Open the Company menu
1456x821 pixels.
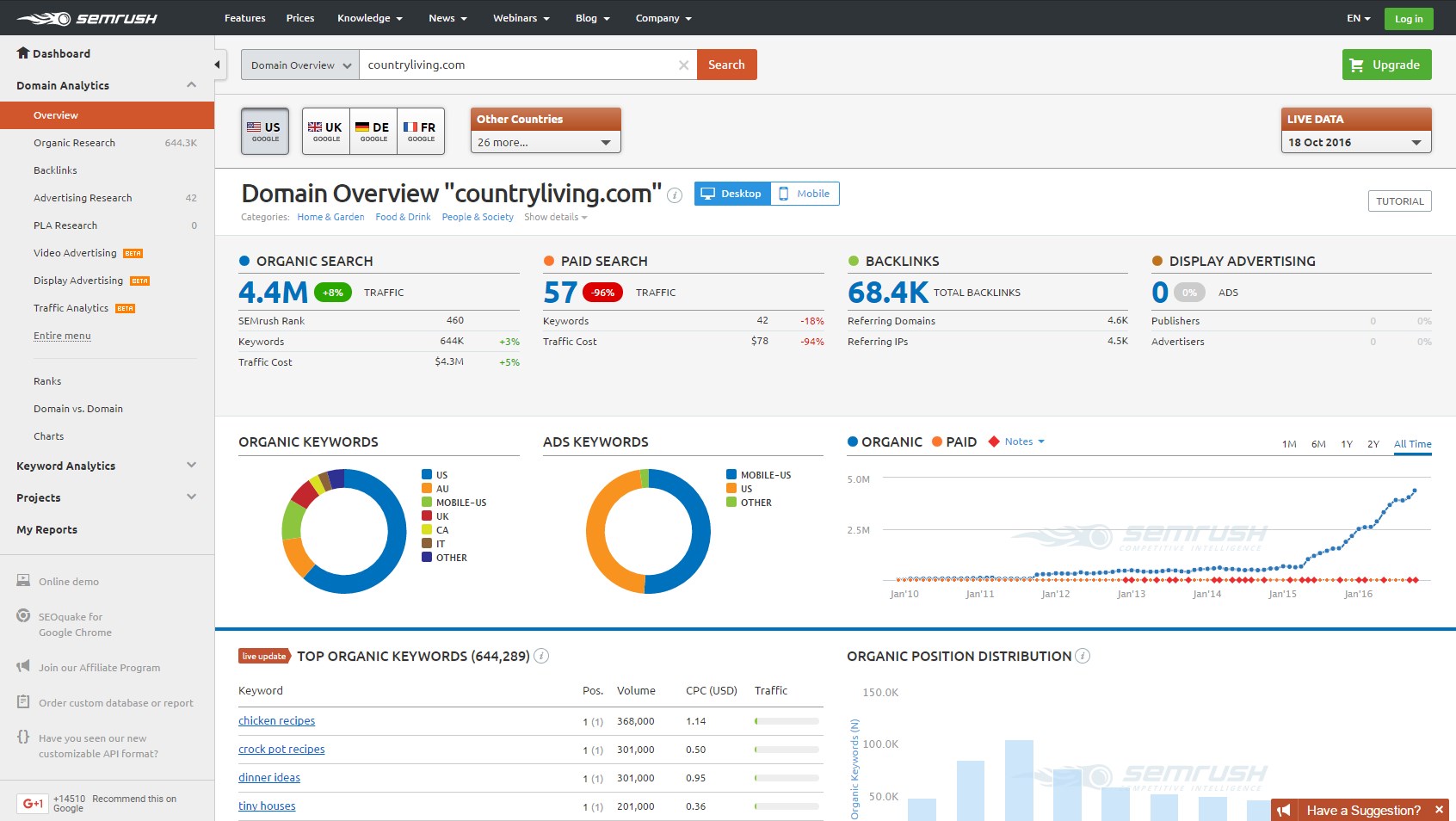(x=663, y=18)
